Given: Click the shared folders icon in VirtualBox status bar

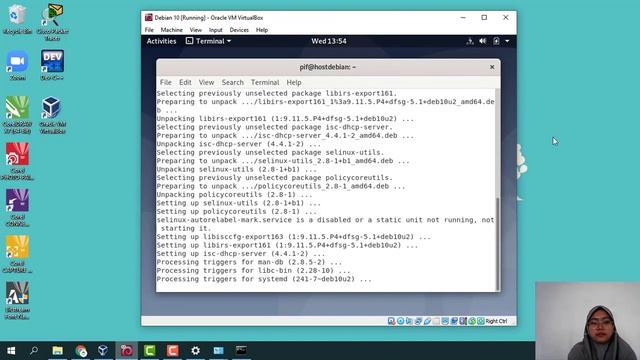Looking at the screenshot, I should point(436,321).
